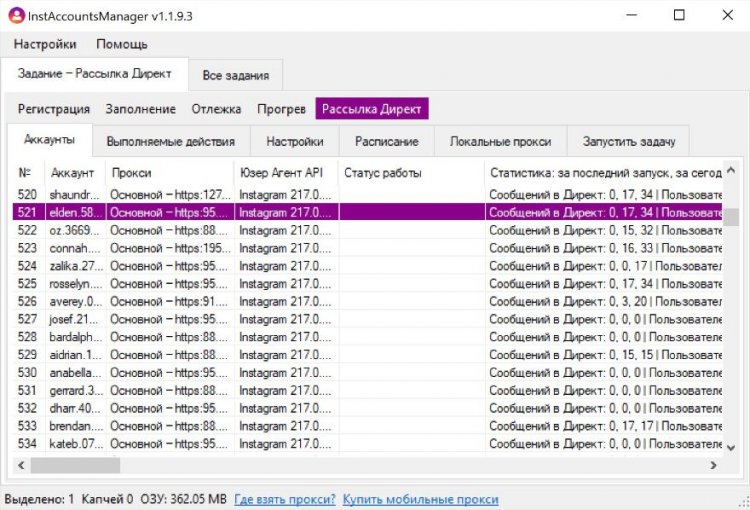Go to the Запустить задачу tab
The height and width of the screenshot is (510, 750).
pyautogui.click(x=629, y=142)
